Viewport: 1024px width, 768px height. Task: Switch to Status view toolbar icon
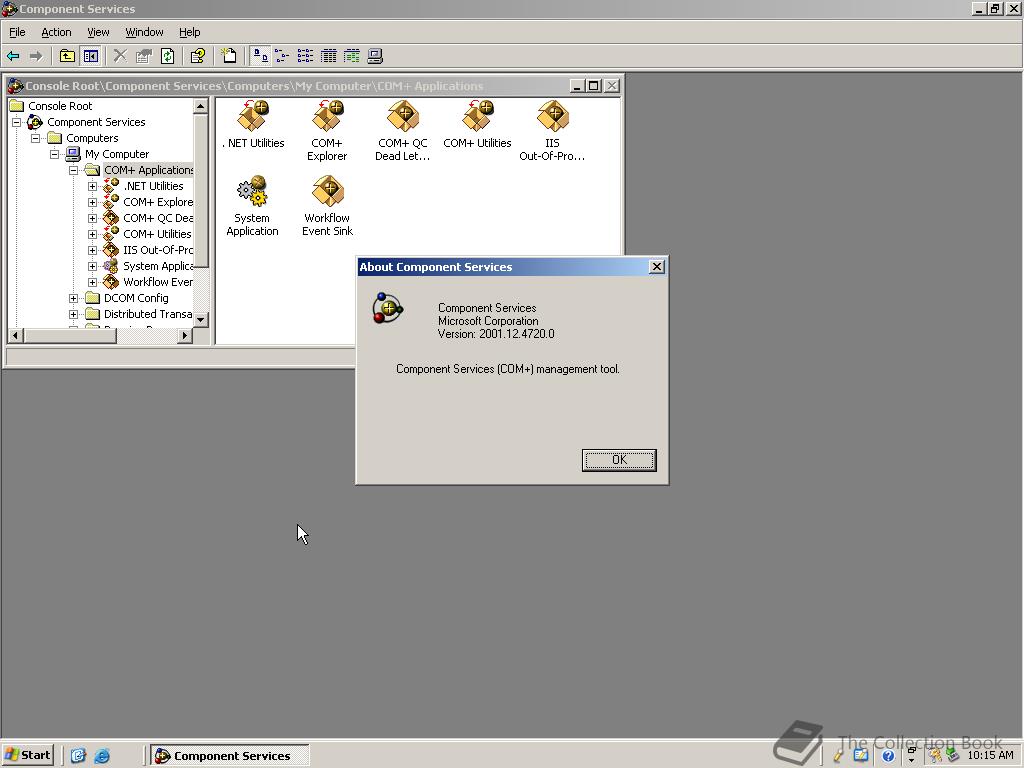[x=351, y=56]
